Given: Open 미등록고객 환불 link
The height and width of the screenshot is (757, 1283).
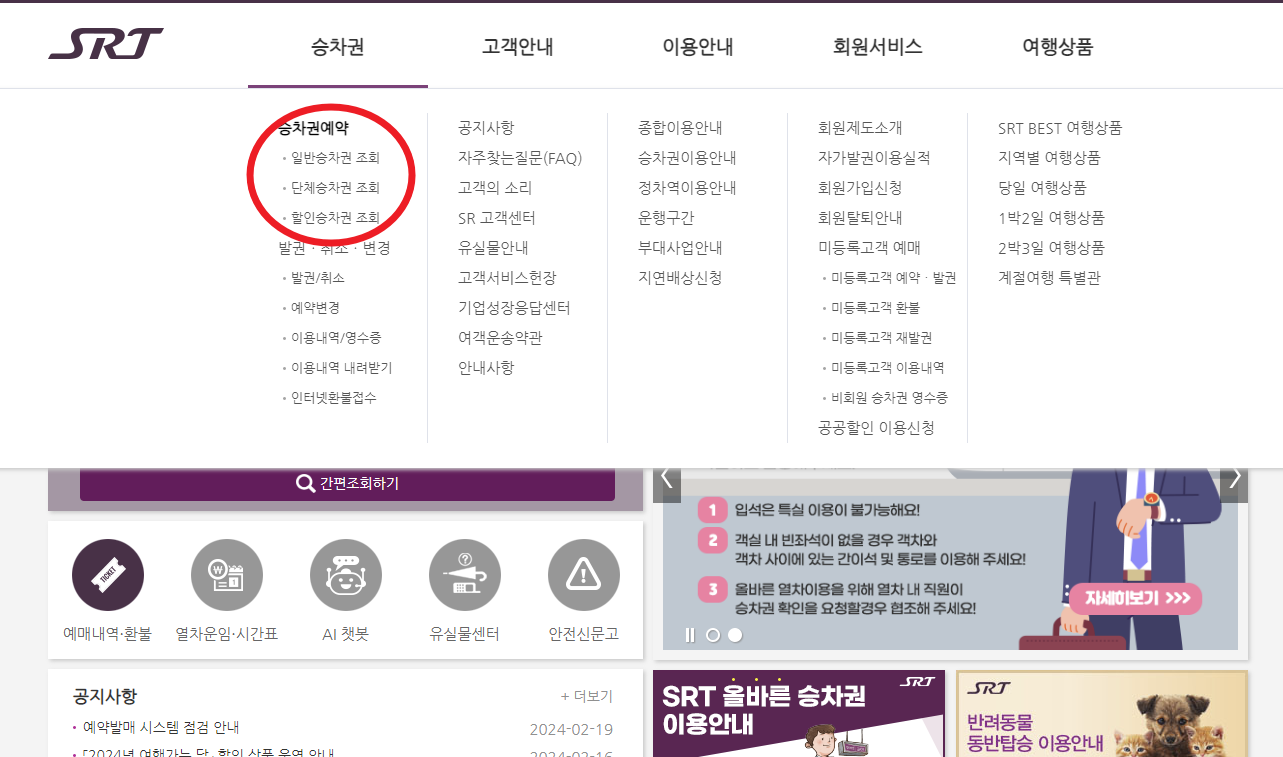Looking at the screenshot, I should click(875, 308).
